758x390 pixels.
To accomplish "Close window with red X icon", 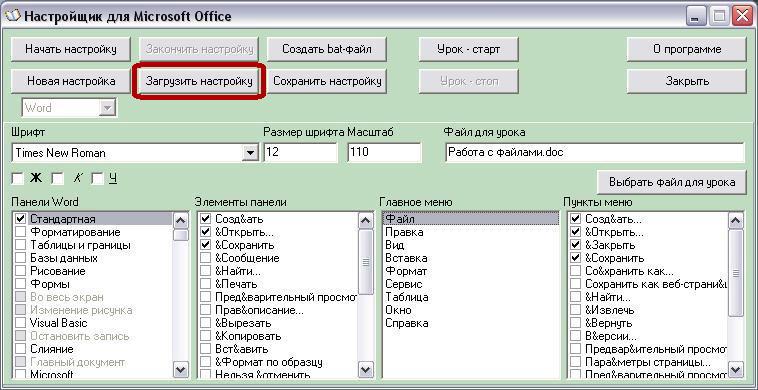I will coord(741,17).
